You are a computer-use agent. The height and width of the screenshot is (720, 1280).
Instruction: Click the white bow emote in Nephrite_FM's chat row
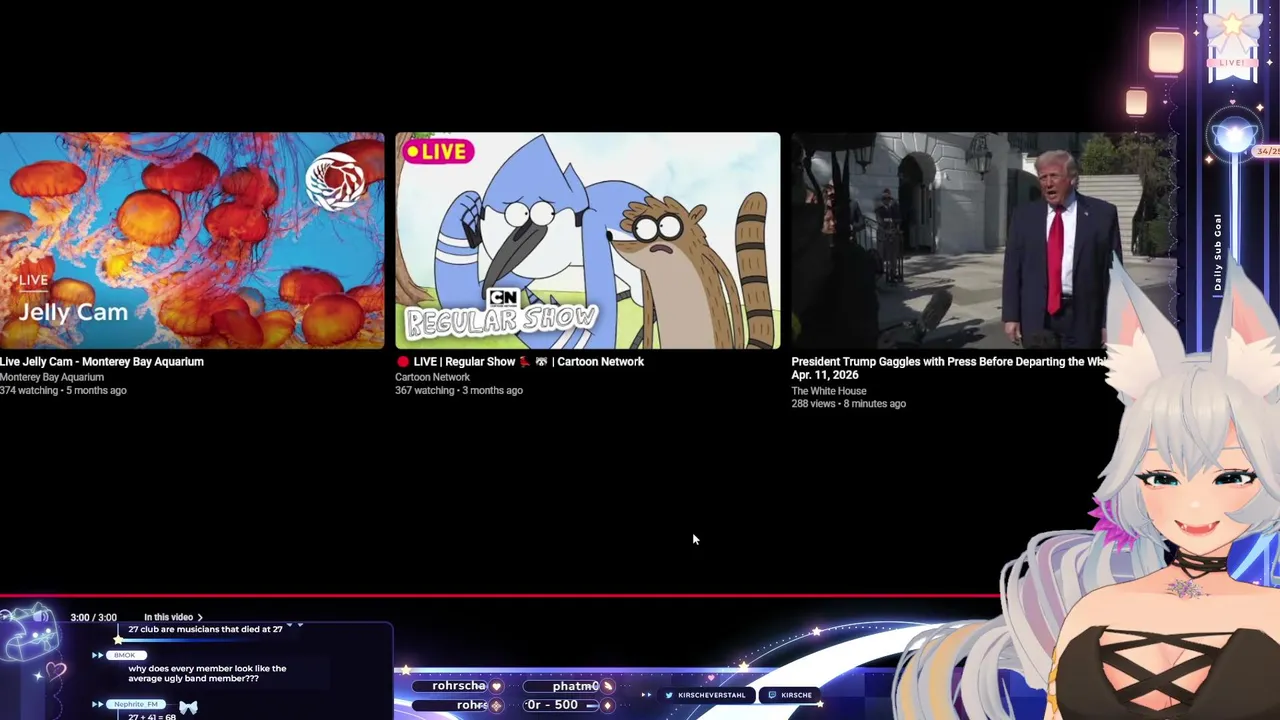pos(188,707)
